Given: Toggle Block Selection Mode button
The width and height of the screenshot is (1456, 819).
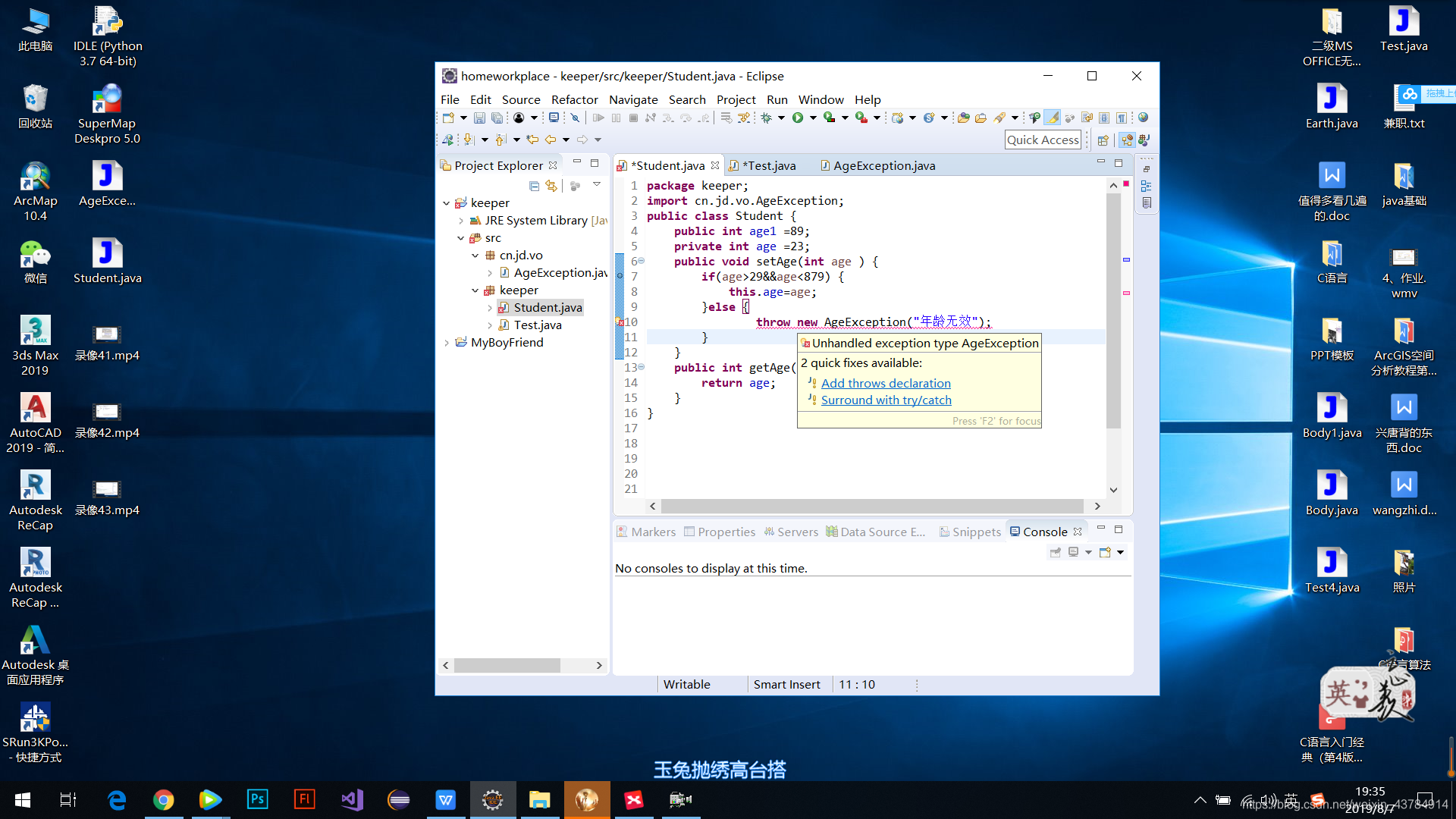Looking at the screenshot, I should click(1104, 118).
